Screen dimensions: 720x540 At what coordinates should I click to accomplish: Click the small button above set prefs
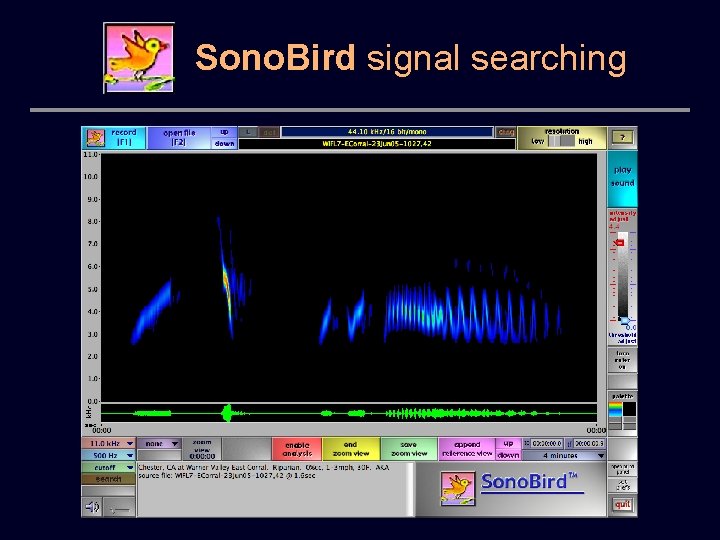[622, 469]
